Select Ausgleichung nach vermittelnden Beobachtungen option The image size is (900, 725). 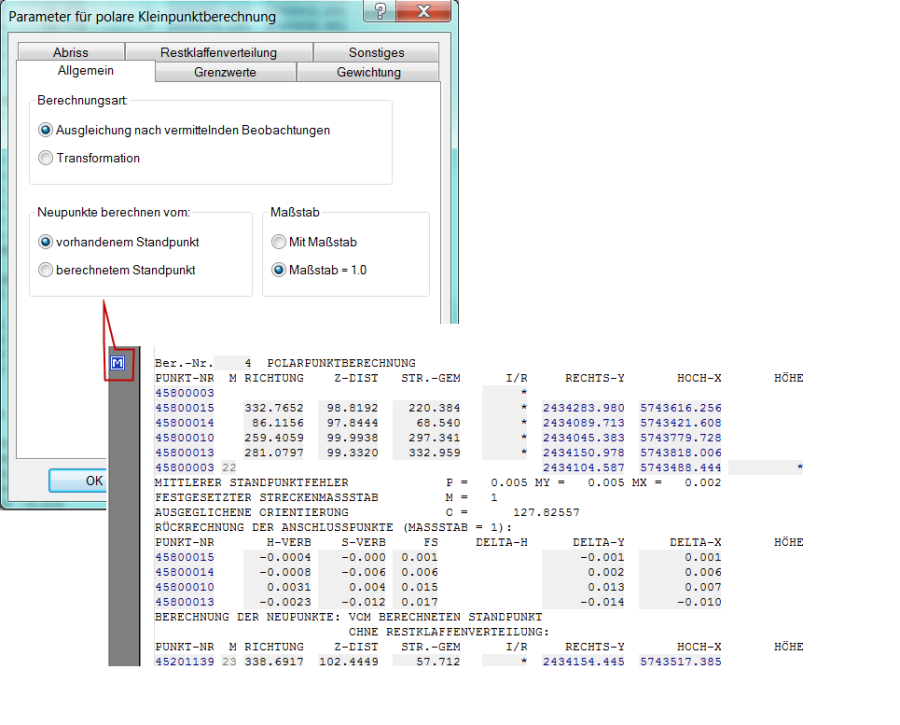point(45,130)
